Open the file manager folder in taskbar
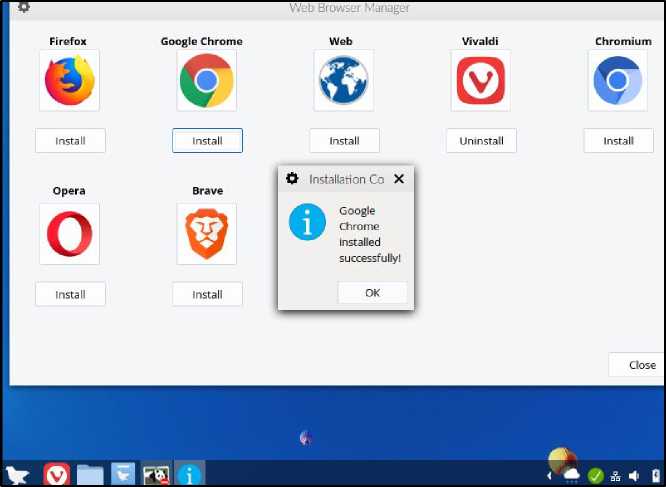This screenshot has height=487, width=666. pos(90,475)
